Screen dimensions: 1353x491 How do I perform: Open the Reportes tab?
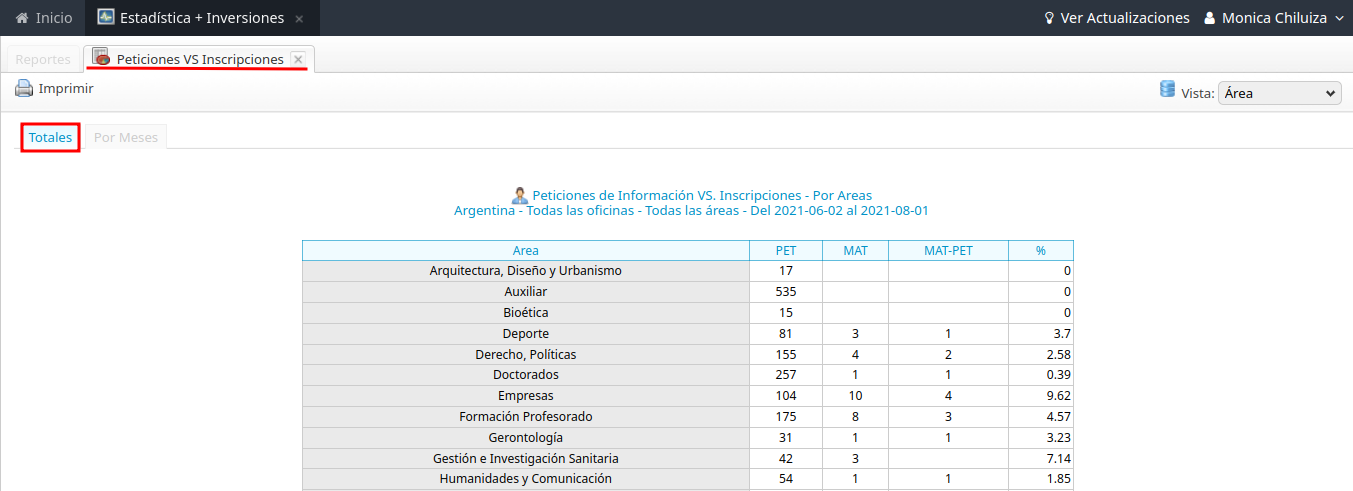click(43, 59)
